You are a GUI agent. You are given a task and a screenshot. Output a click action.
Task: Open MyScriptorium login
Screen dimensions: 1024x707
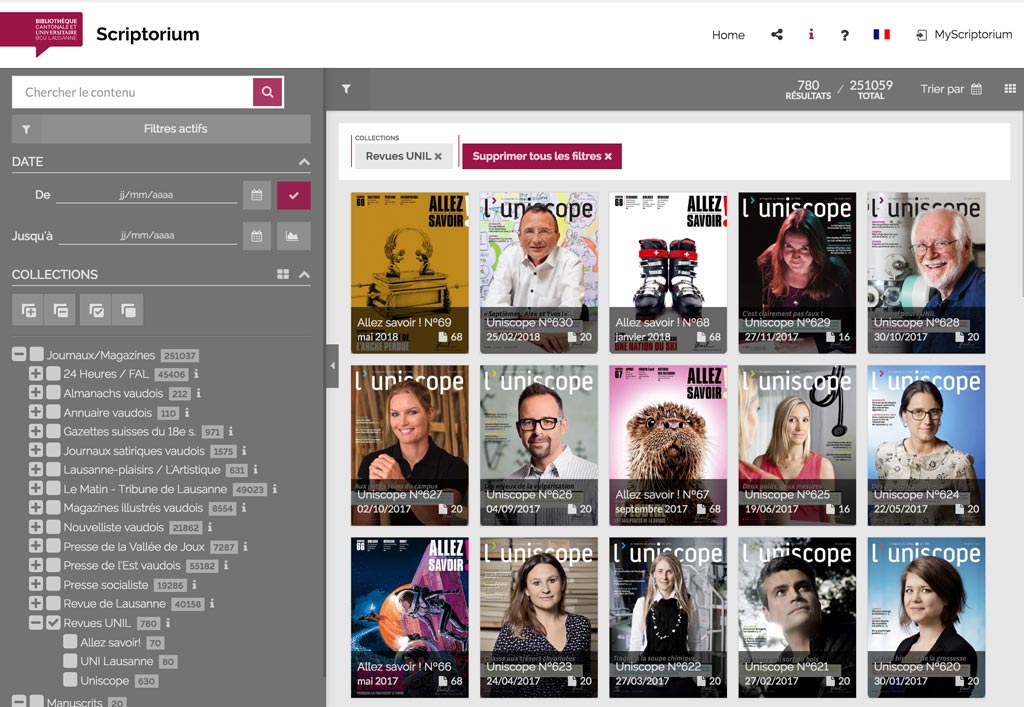click(964, 35)
